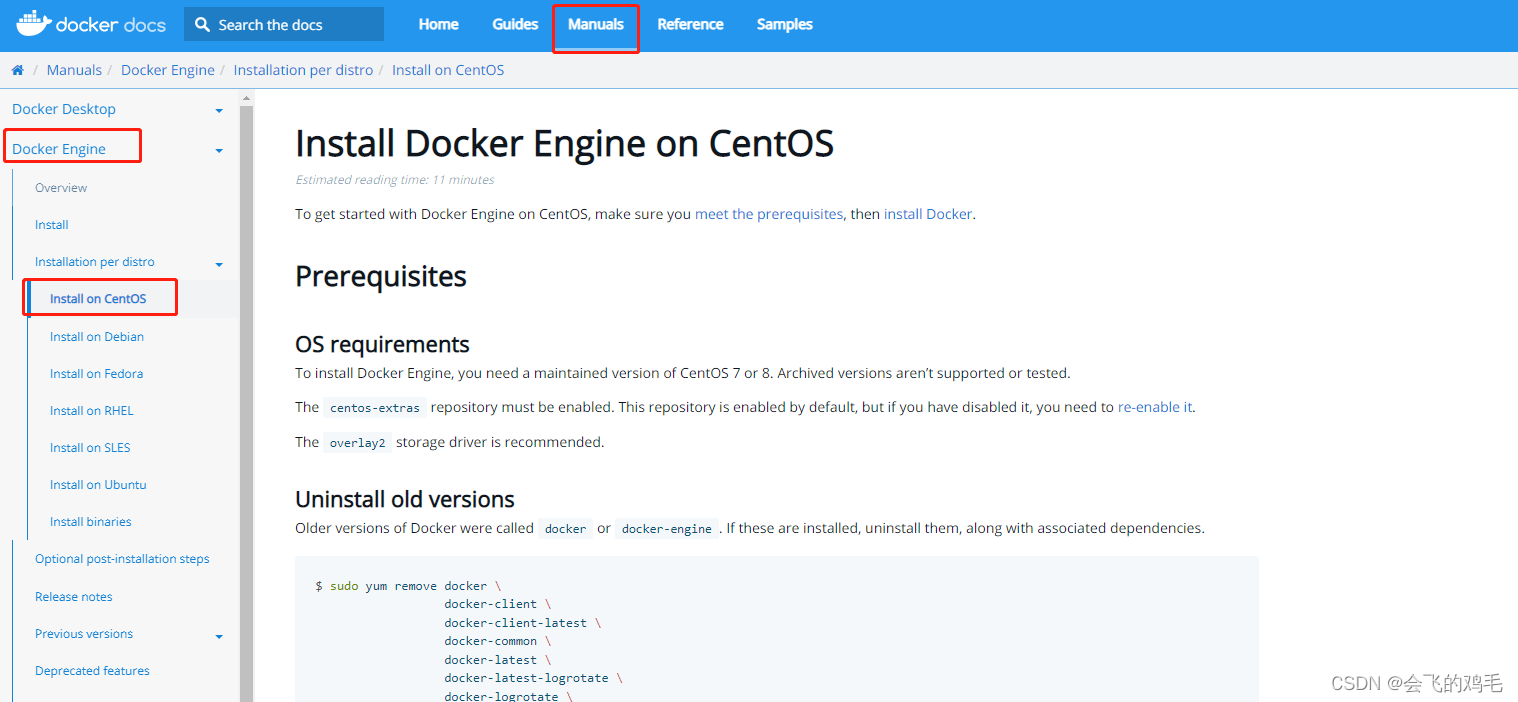Click the Uninstall old versions heading
1518x702 pixels.
point(405,499)
